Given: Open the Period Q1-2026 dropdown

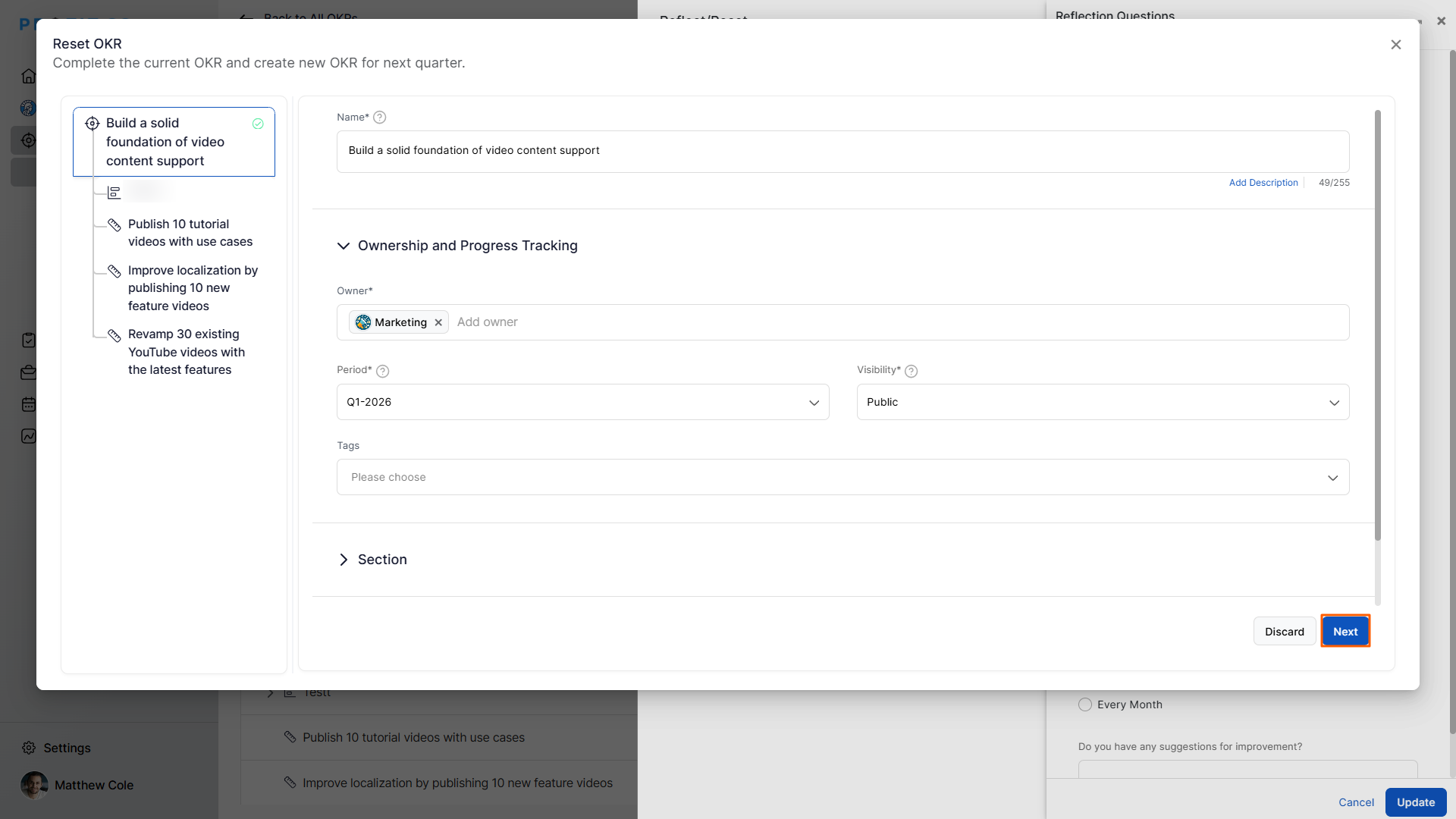Looking at the screenshot, I should [582, 402].
